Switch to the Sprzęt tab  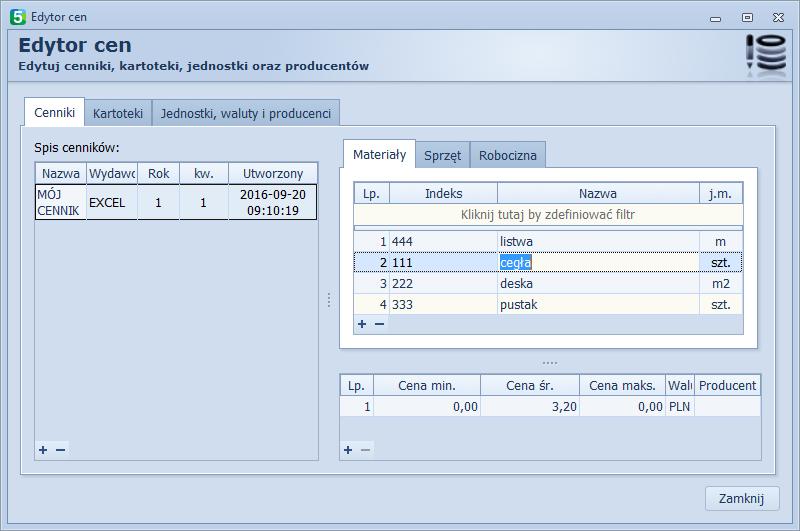coord(442,155)
